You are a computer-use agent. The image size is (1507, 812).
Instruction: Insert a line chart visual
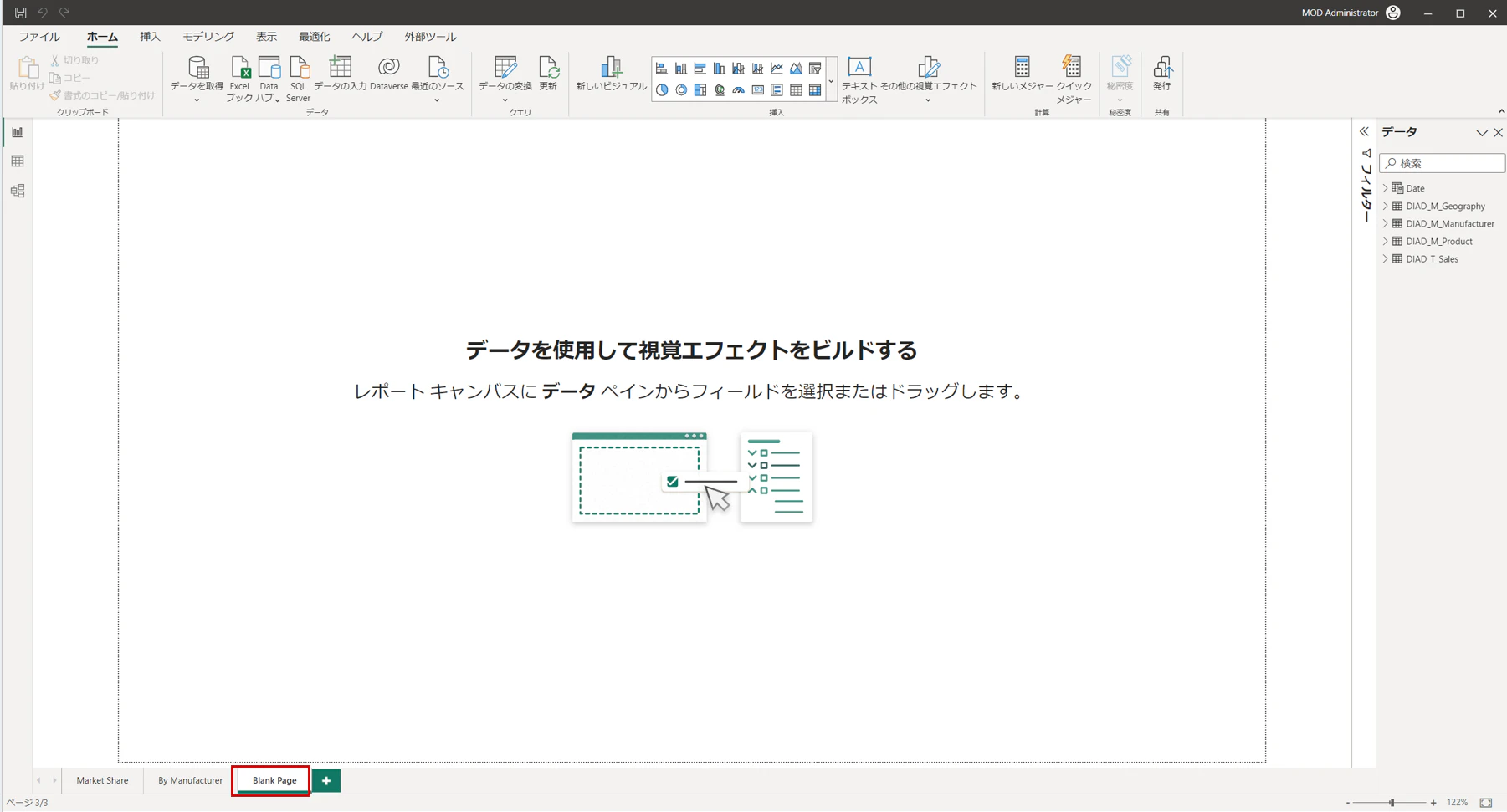tap(777, 69)
